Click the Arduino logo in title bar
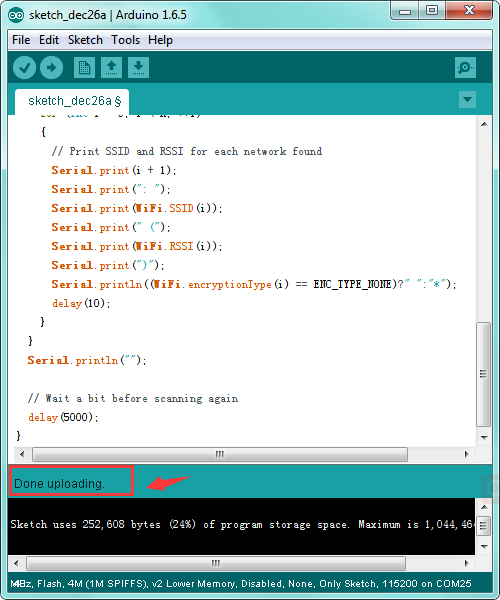The height and width of the screenshot is (600, 500). (x=16, y=15)
